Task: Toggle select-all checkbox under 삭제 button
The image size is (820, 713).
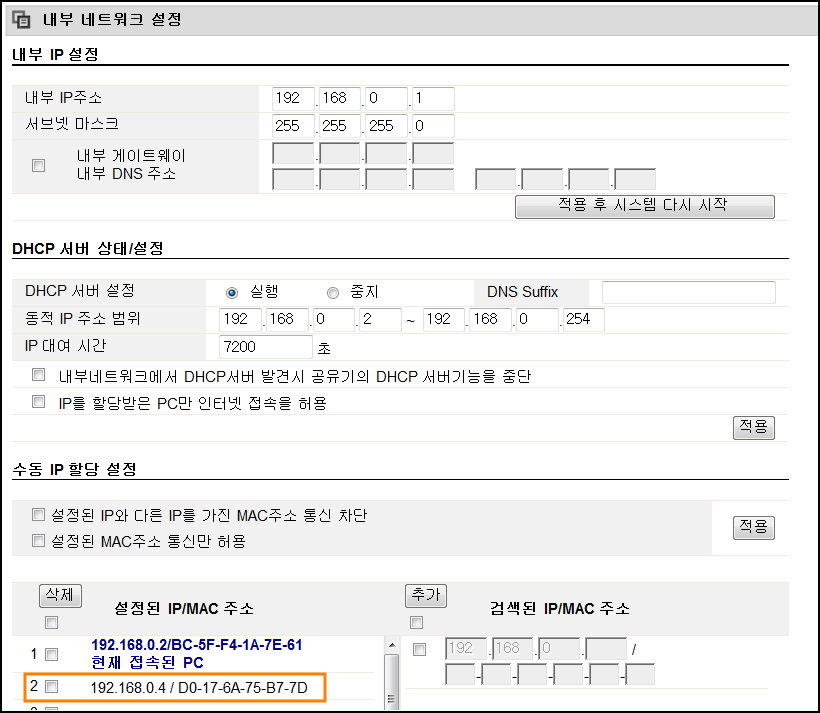Action: [x=51, y=623]
